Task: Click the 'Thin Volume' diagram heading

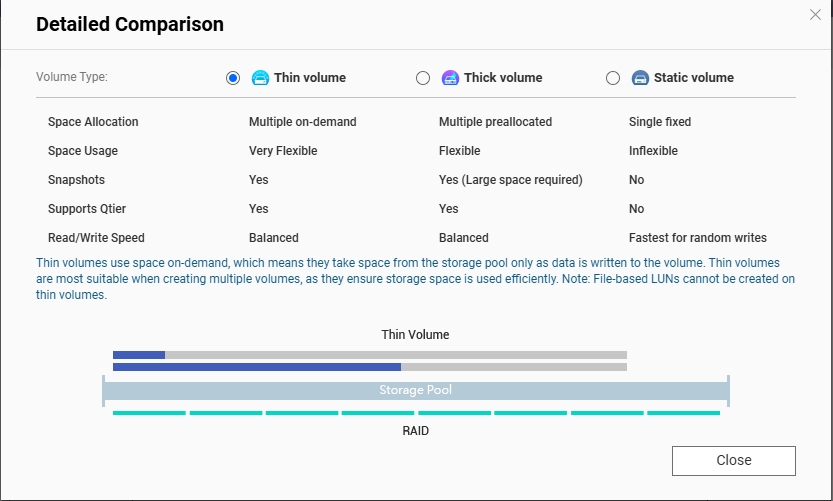Action: tap(415, 335)
